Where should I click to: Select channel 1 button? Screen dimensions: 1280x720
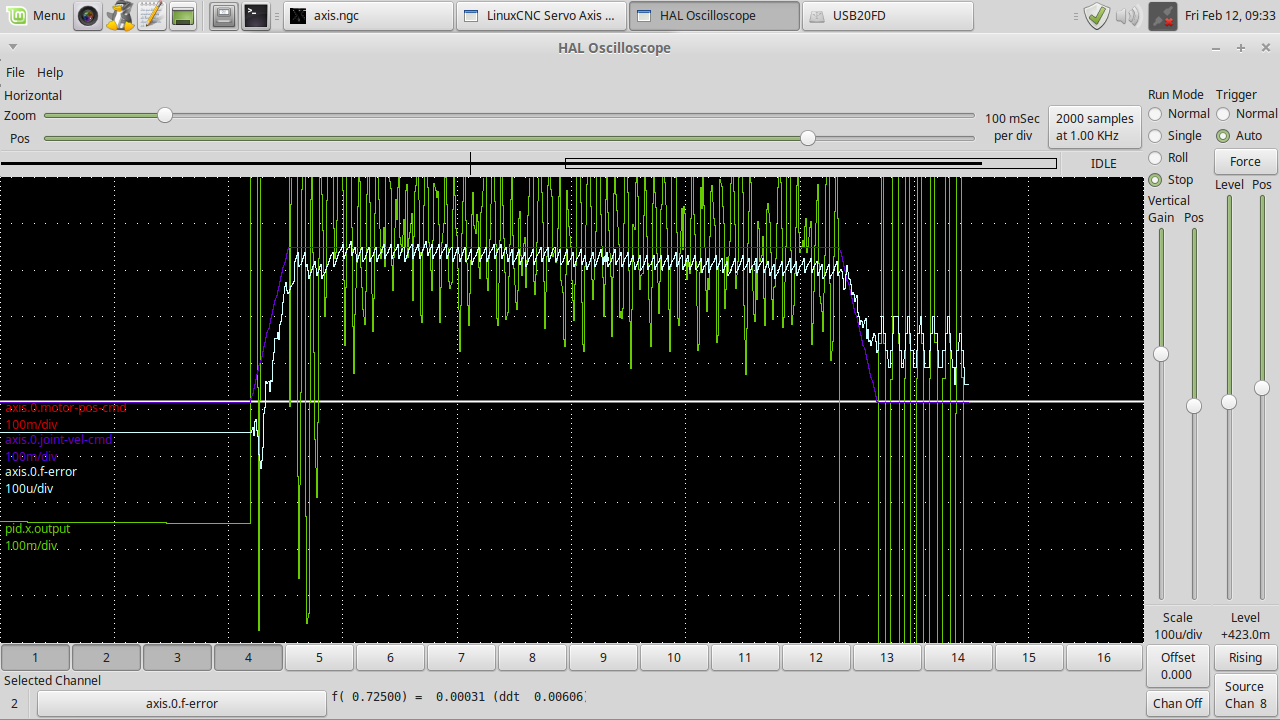[x=35, y=657]
